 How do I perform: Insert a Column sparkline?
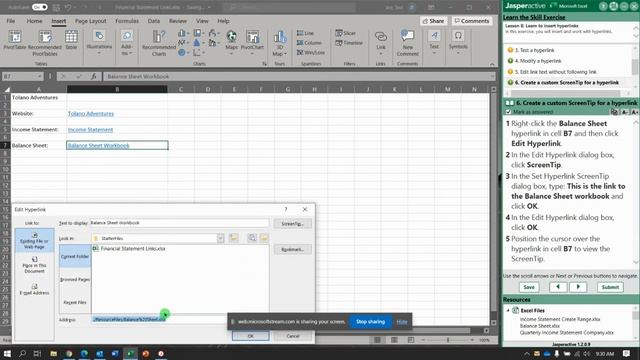click(309, 43)
